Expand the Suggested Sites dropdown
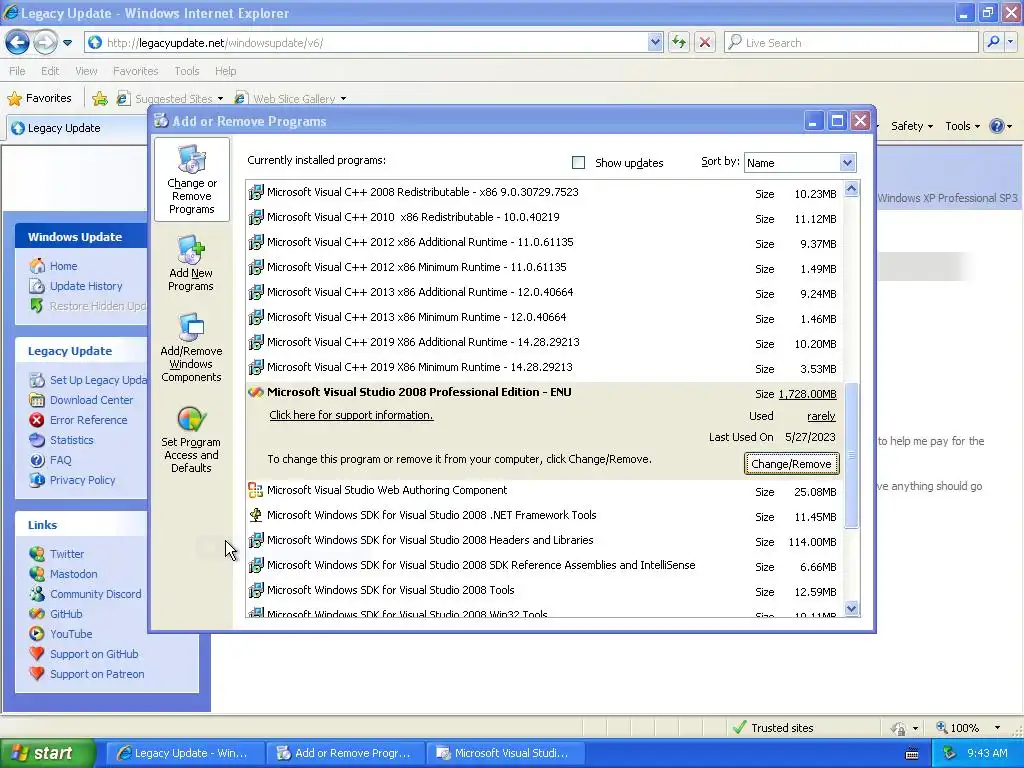This screenshot has width=1024, height=768. (x=220, y=99)
